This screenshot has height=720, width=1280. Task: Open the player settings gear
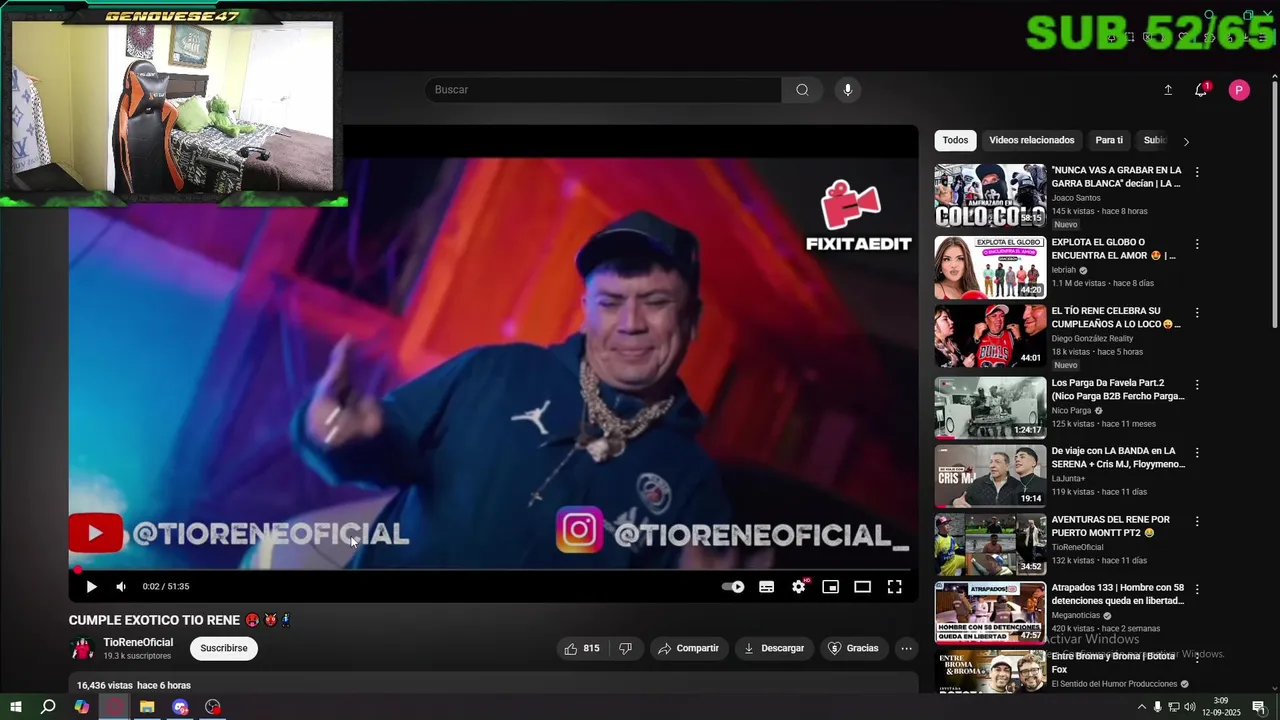coord(798,587)
